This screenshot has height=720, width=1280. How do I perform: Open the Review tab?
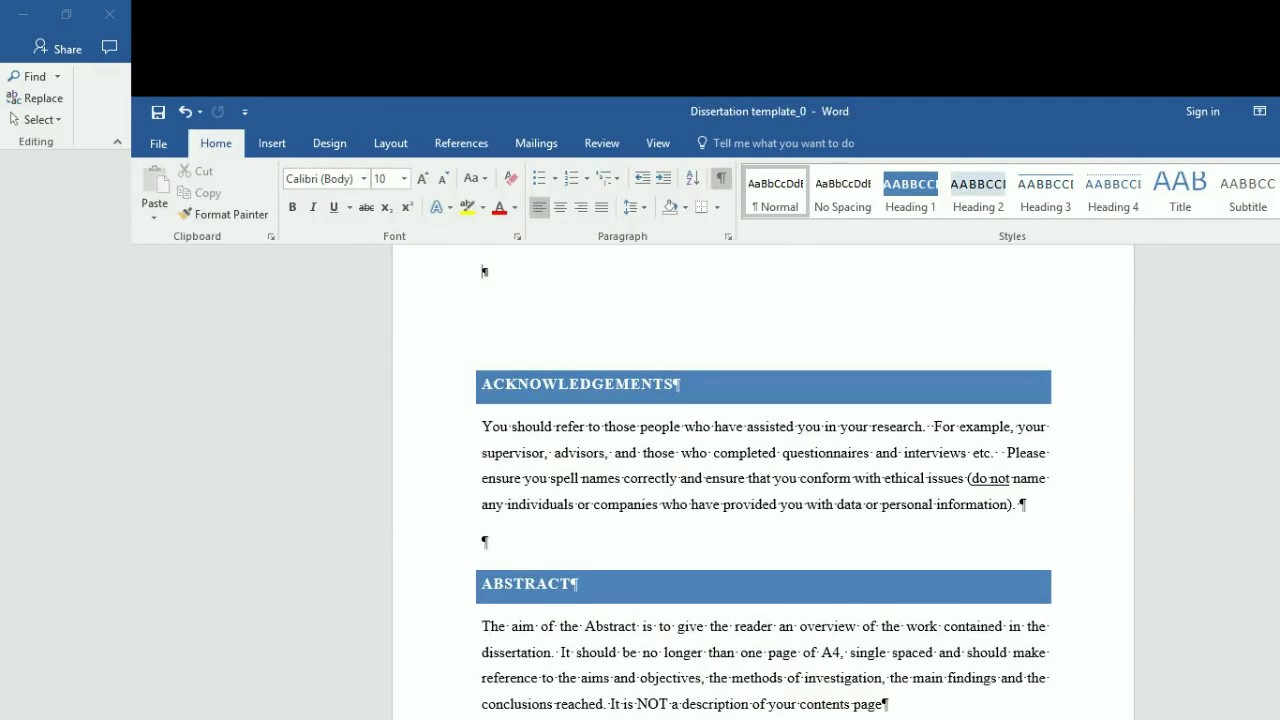[601, 143]
